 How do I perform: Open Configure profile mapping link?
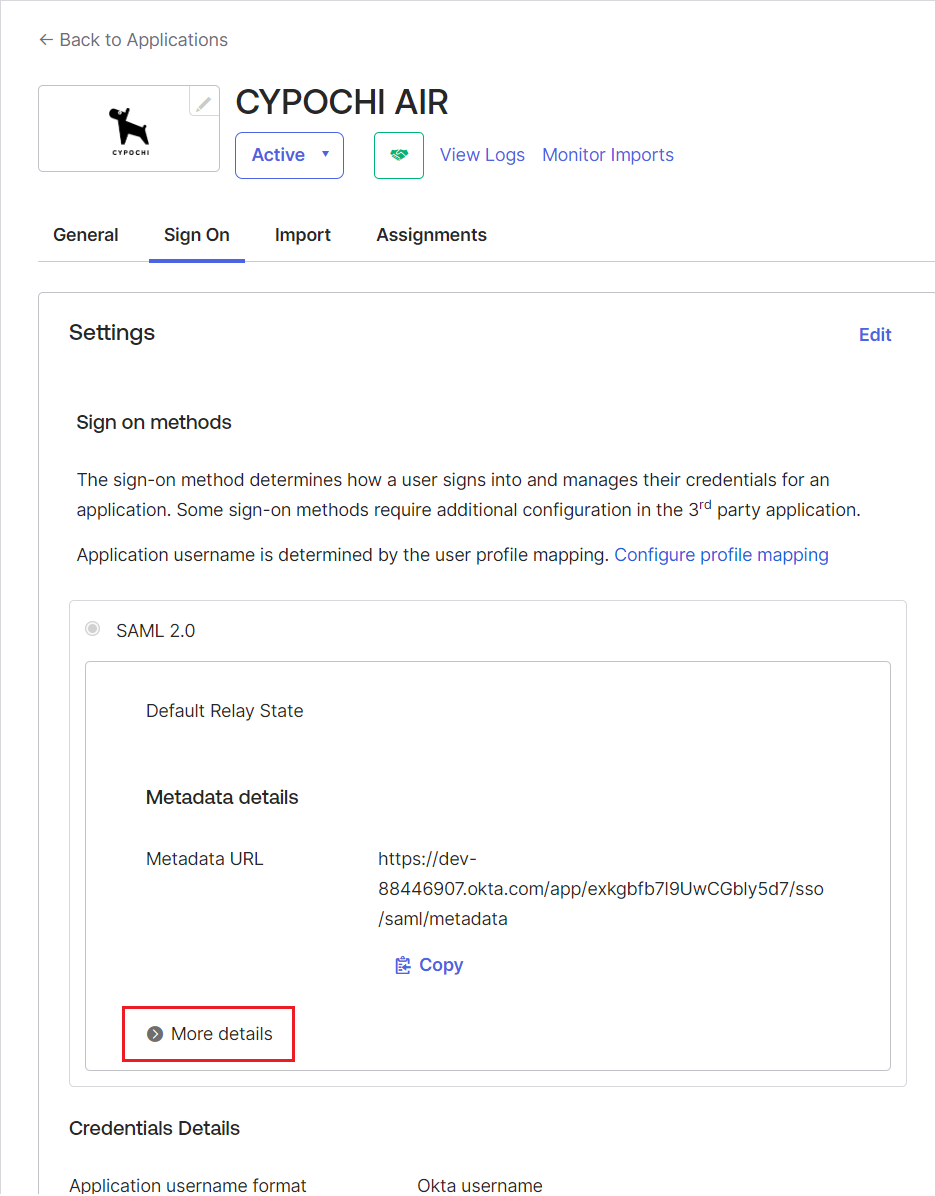coord(721,555)
